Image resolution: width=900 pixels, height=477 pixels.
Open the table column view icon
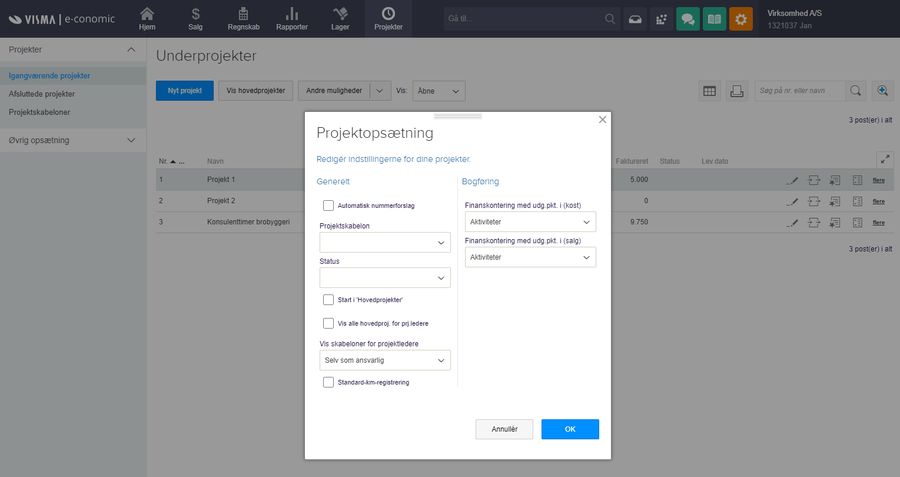[709, 90]
